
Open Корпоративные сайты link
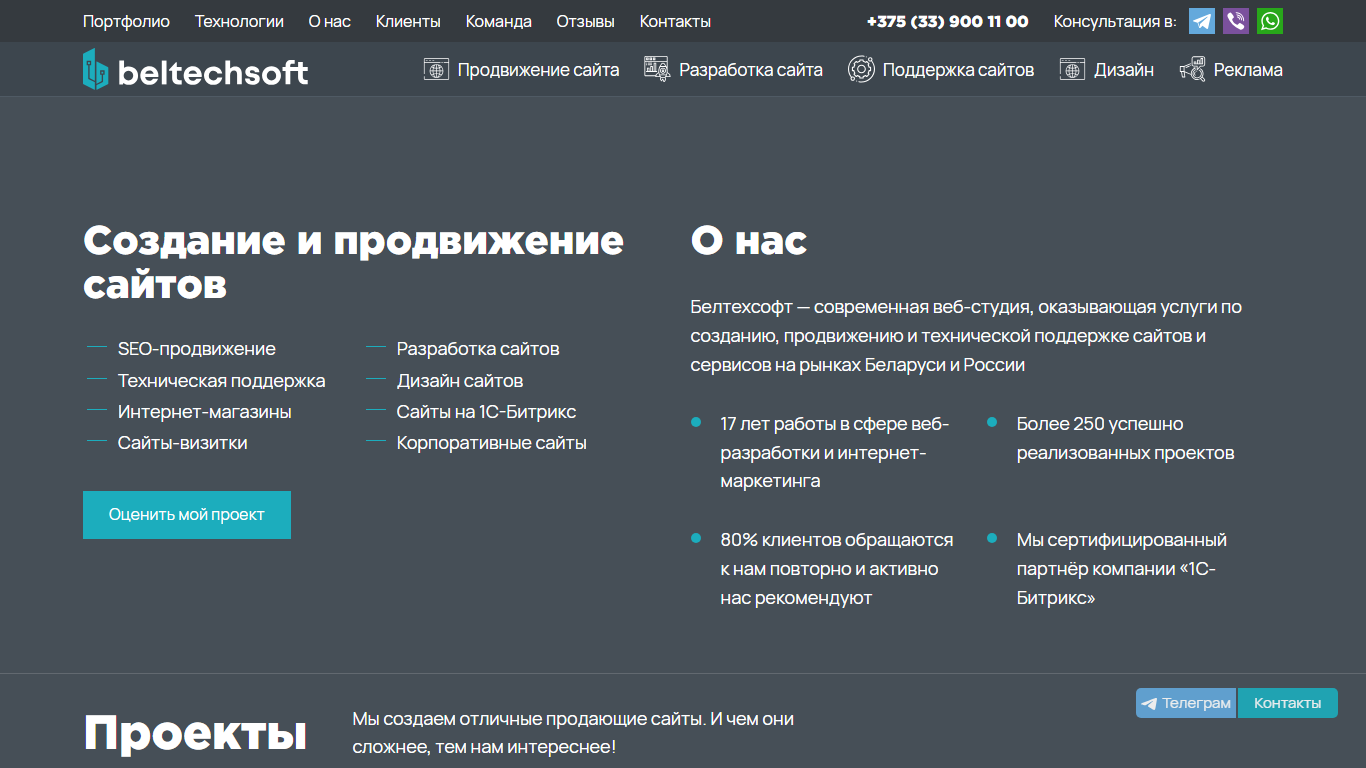(492, 443)
